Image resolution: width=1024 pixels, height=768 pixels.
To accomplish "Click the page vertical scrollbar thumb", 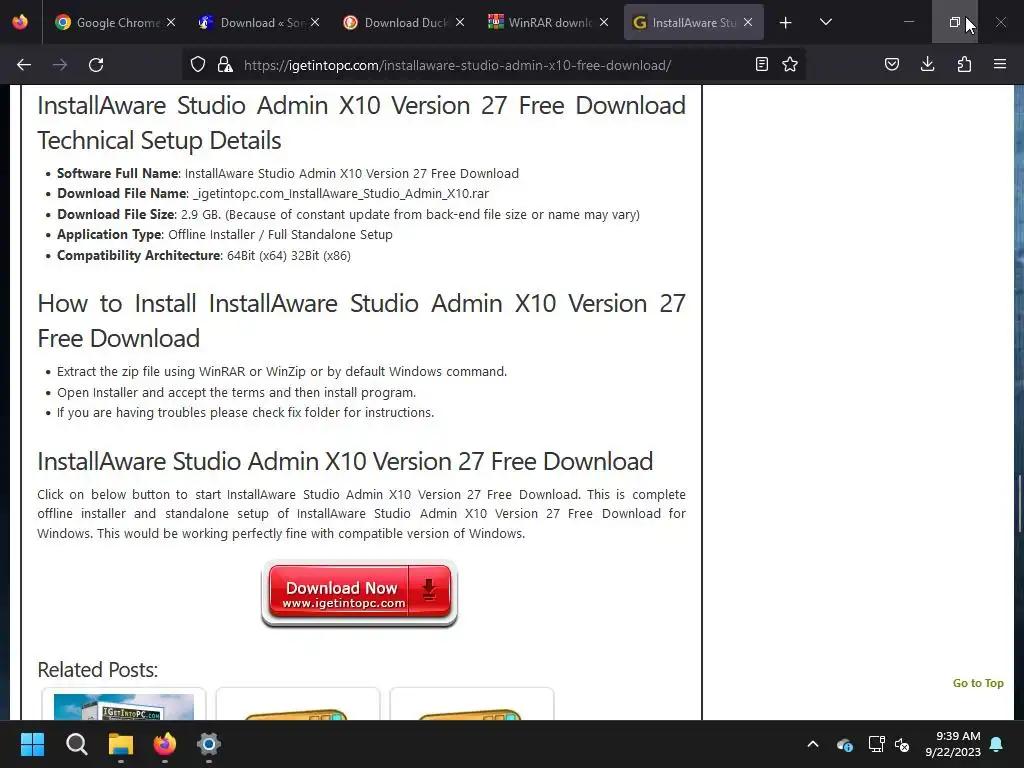I will point(1019,504).
